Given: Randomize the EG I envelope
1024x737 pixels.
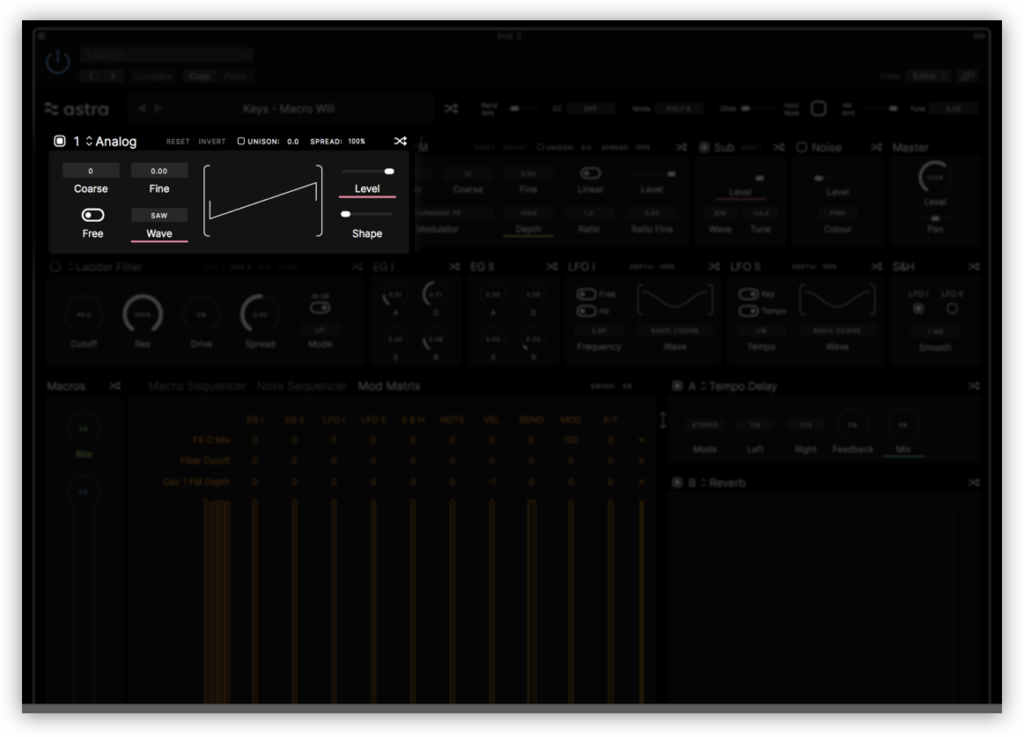Looking at the screenshot, I should click(x=455, y=266).
